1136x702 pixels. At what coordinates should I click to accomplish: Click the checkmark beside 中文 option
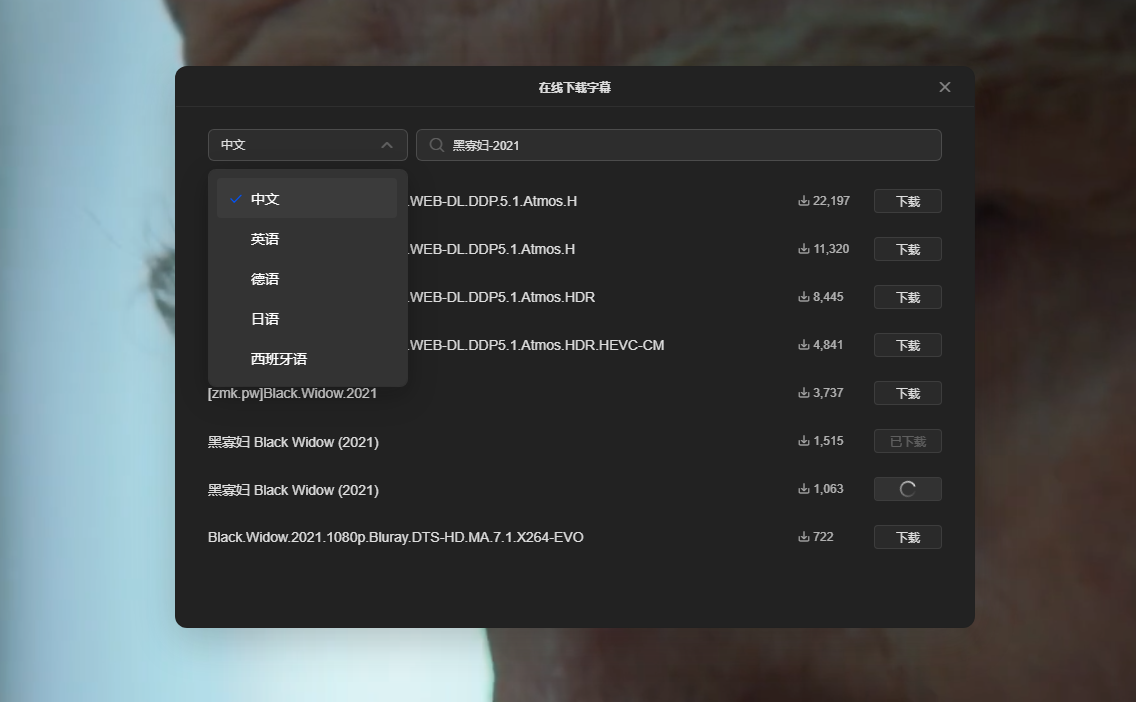236,199
